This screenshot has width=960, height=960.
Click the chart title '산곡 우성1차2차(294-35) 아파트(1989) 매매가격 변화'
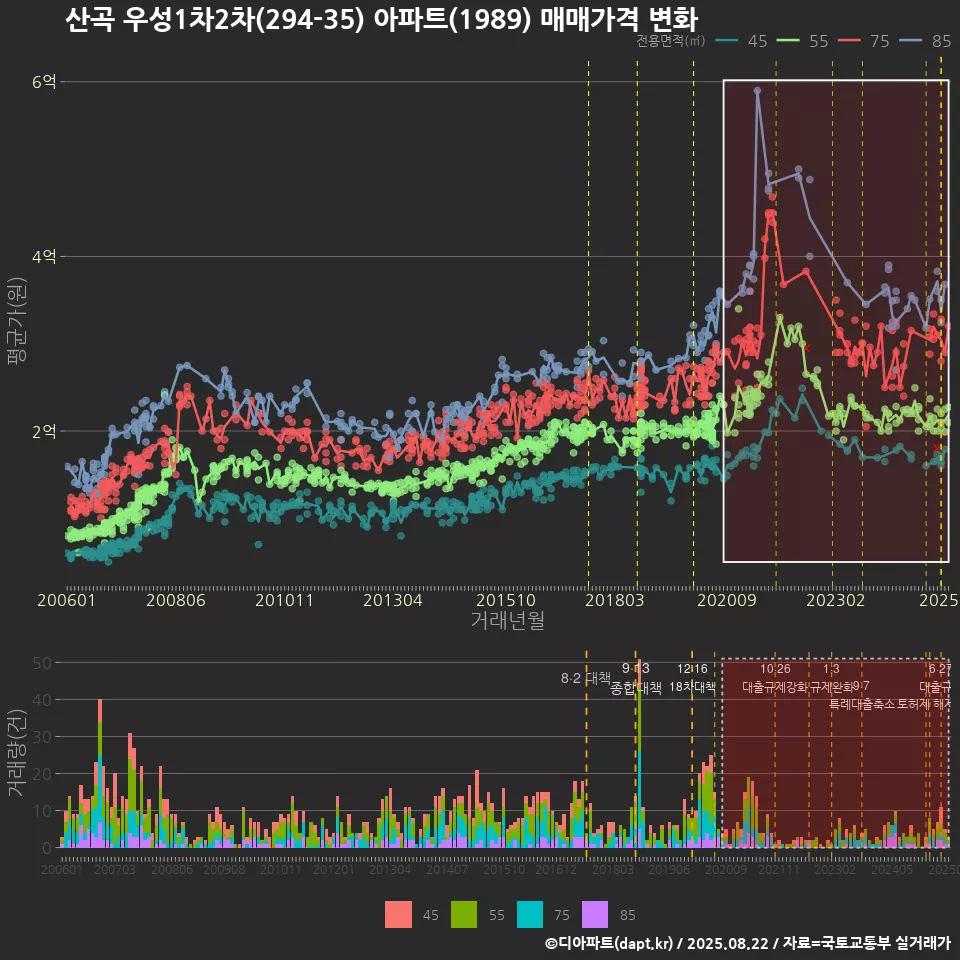tap(381, 19)
